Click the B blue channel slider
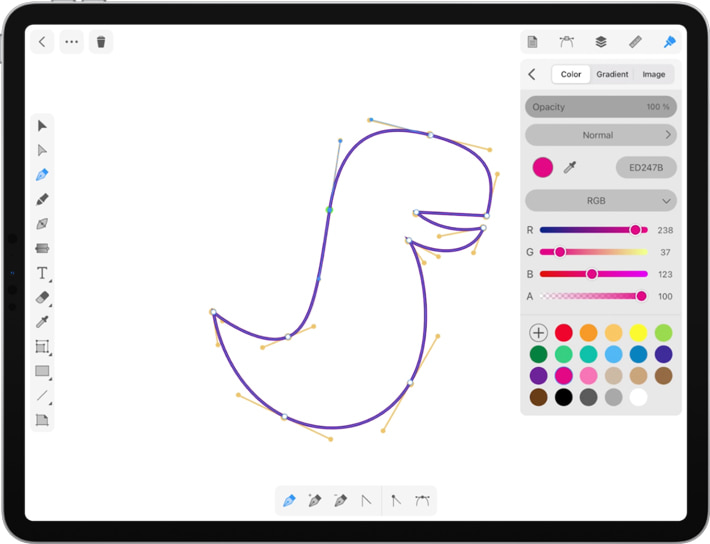This screenshot has height=544, width=710. 594,274
